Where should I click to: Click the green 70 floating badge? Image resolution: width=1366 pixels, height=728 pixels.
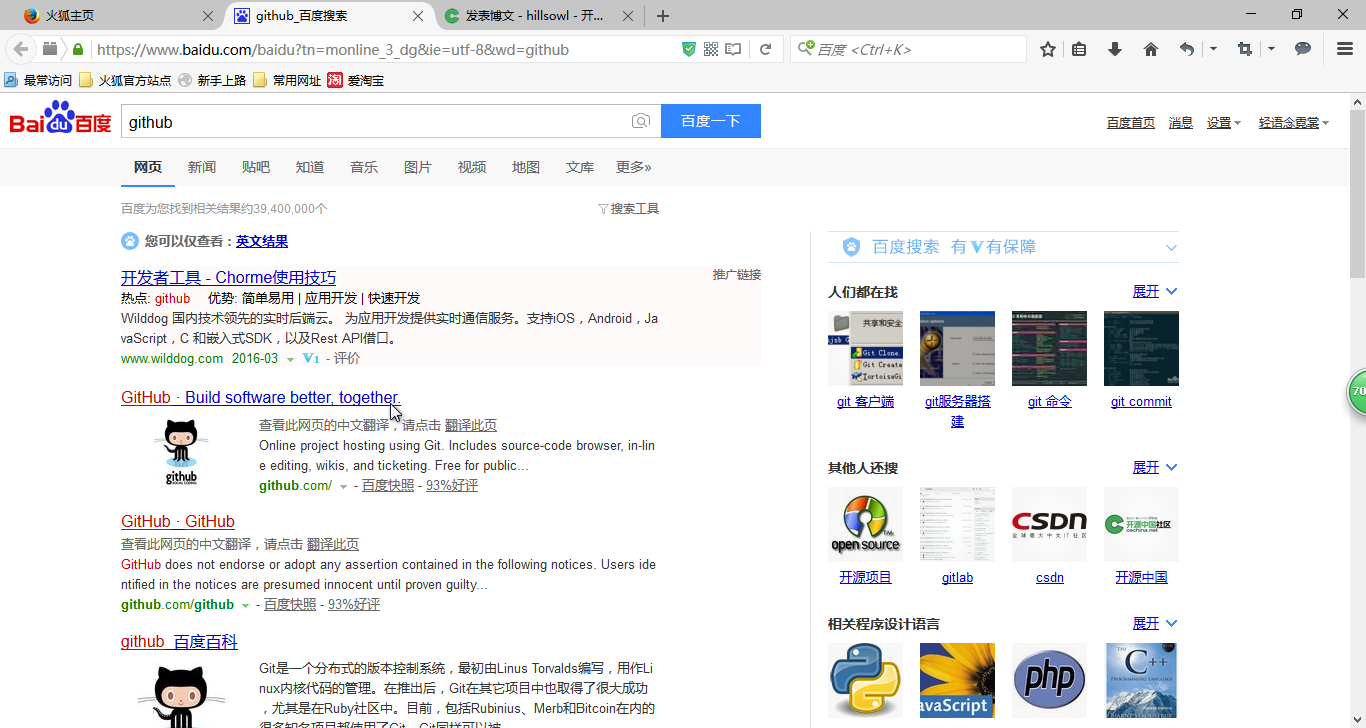click(1356, 391)
